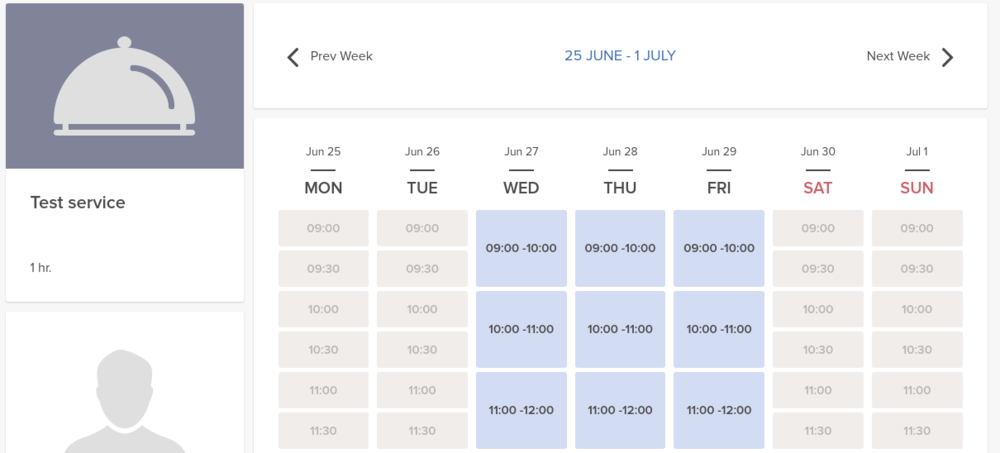The width and height of the screenshot is (1000, 453).
Task: Select the SAT Jun 30 column header
Action: (817, 187)
